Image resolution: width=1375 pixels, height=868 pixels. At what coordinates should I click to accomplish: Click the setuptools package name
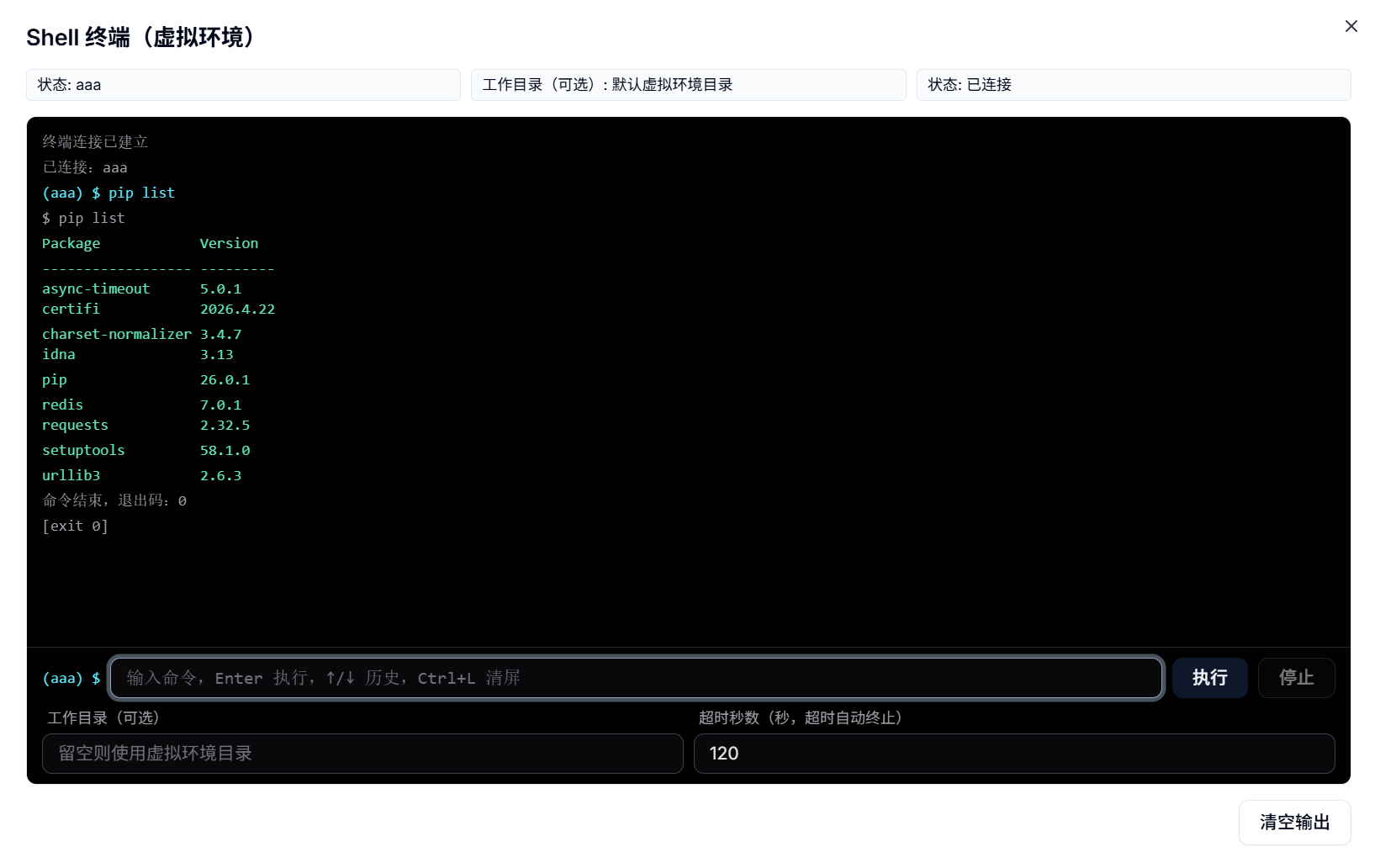tap(83, 450)
